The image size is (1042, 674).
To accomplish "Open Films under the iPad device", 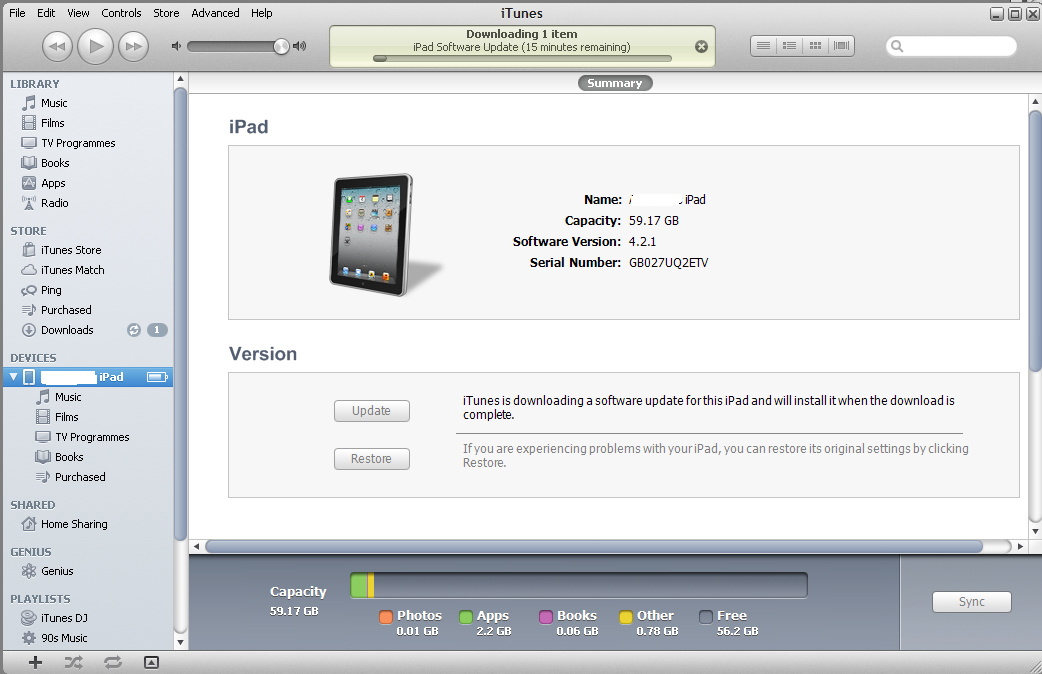I will 66,417.
